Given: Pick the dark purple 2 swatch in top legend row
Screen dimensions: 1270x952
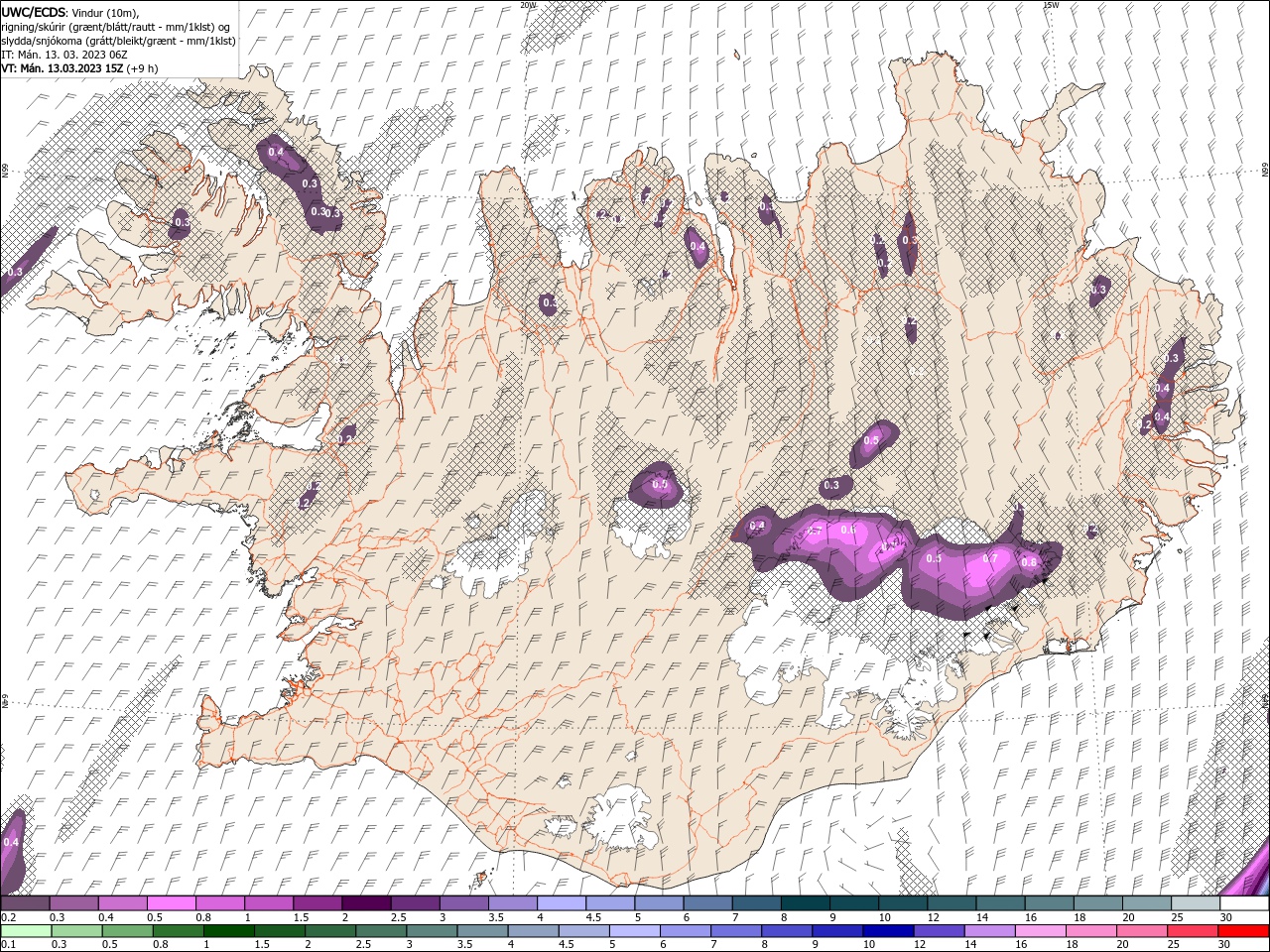Looking at the screenshot, I should 365,903.
